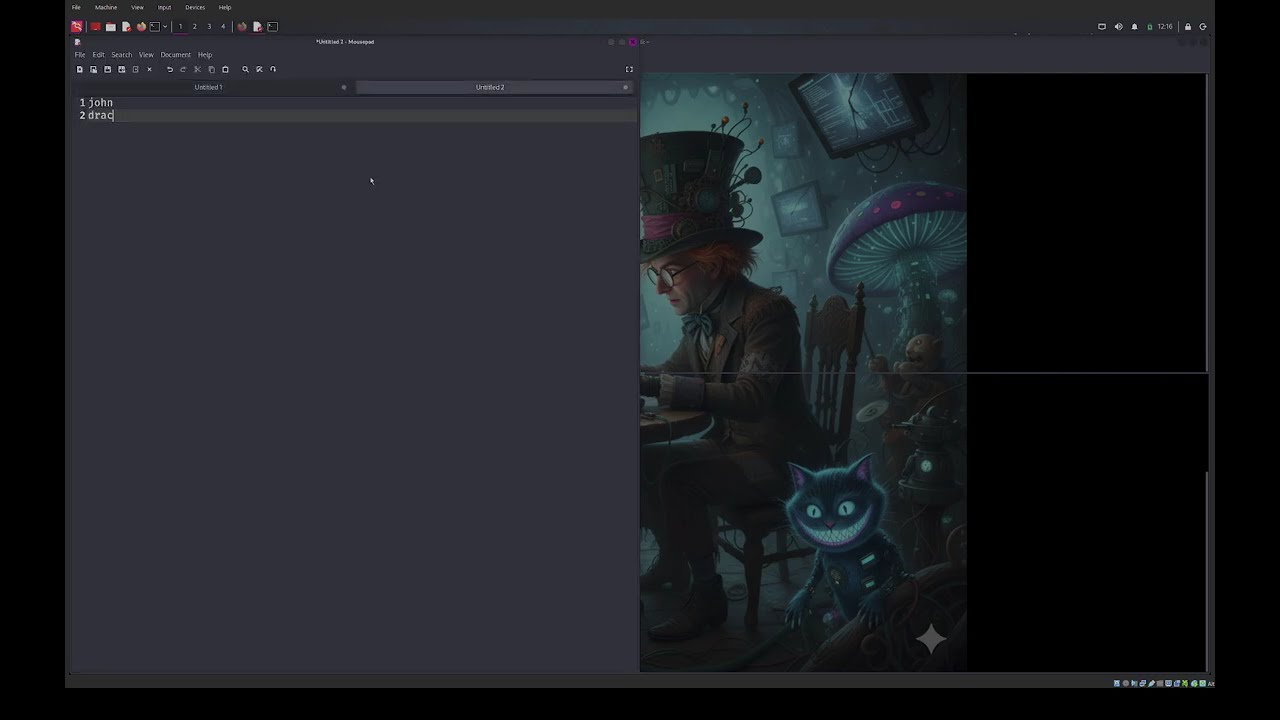Click the battery indicator in the tray
1280x720 pixels.
(1150, 27)
